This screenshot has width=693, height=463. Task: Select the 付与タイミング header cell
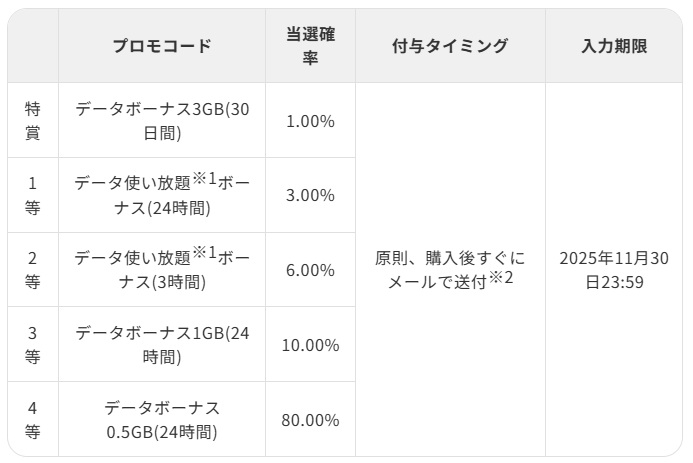pyautogui.click(x=450, y=46)
